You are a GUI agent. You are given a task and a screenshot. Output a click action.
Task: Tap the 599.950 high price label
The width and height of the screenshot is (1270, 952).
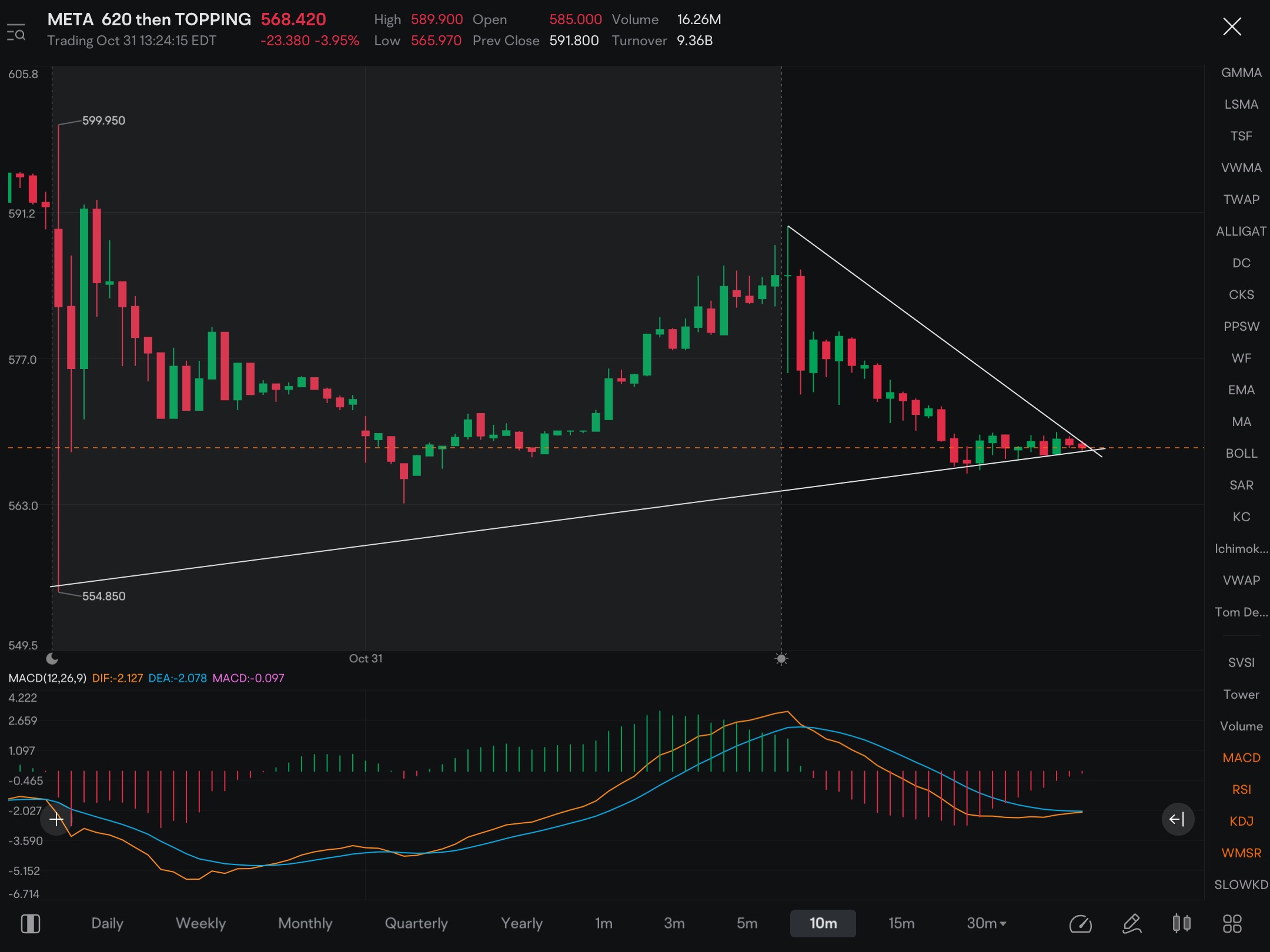tap(103, 120)
